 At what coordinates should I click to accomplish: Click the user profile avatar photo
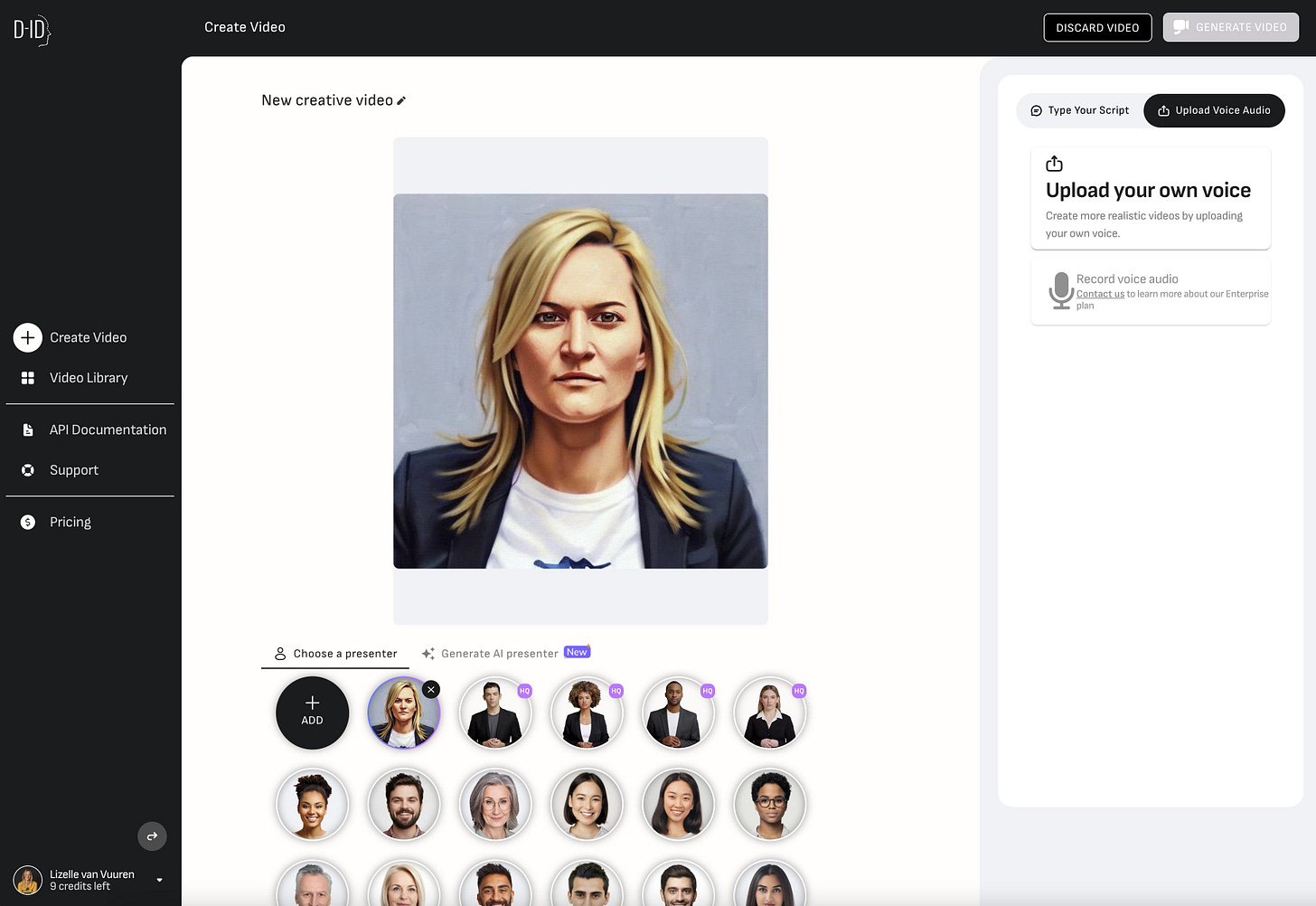(x=28, y=880)
